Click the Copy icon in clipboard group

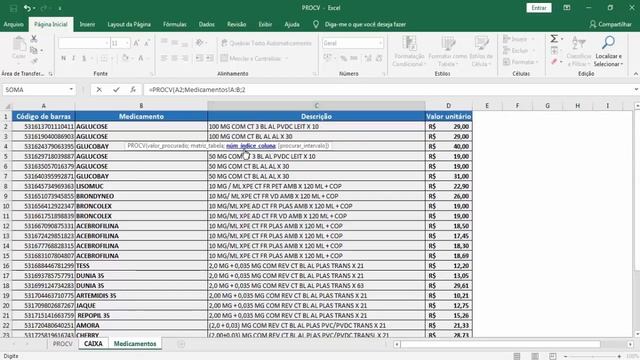34,51
